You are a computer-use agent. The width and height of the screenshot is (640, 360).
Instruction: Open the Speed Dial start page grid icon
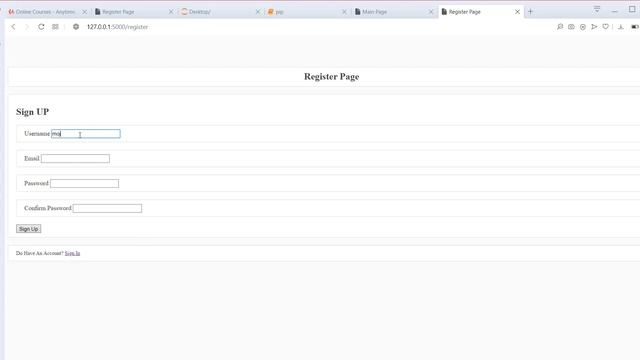[x=55, y=27]
